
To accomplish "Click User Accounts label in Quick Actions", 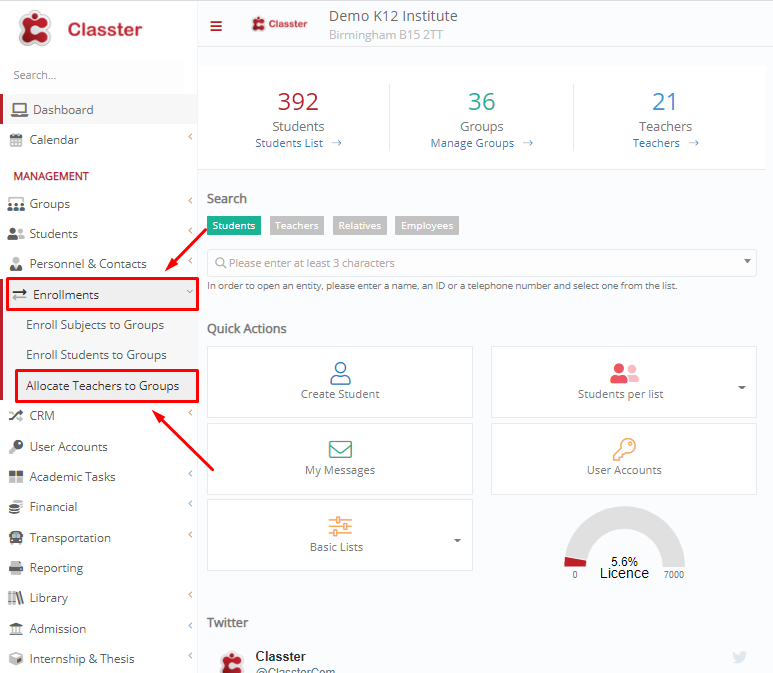I will [x=624, y=470].
